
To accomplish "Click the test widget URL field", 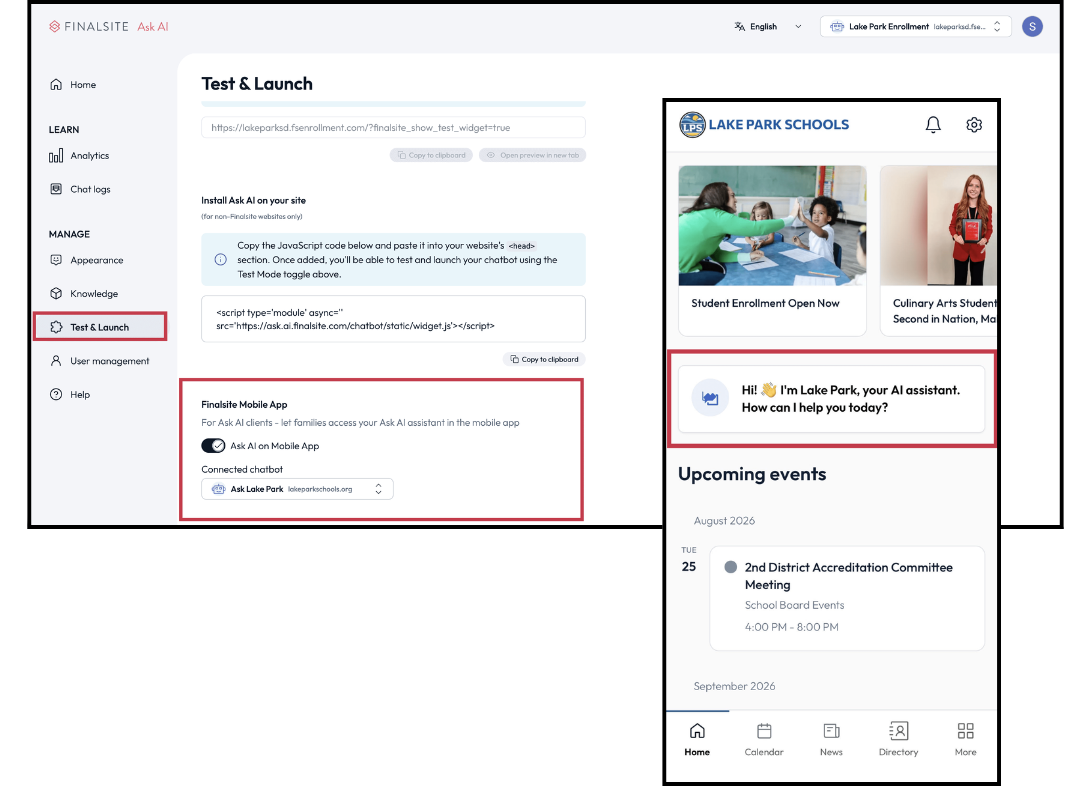I will [x=393, y=128].
